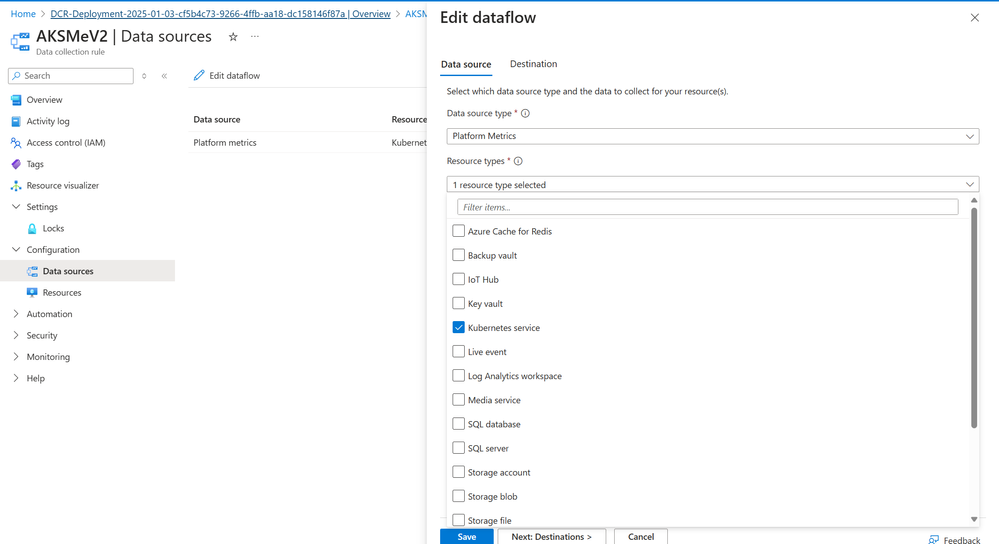Click the Feedback link

[961, 540]
